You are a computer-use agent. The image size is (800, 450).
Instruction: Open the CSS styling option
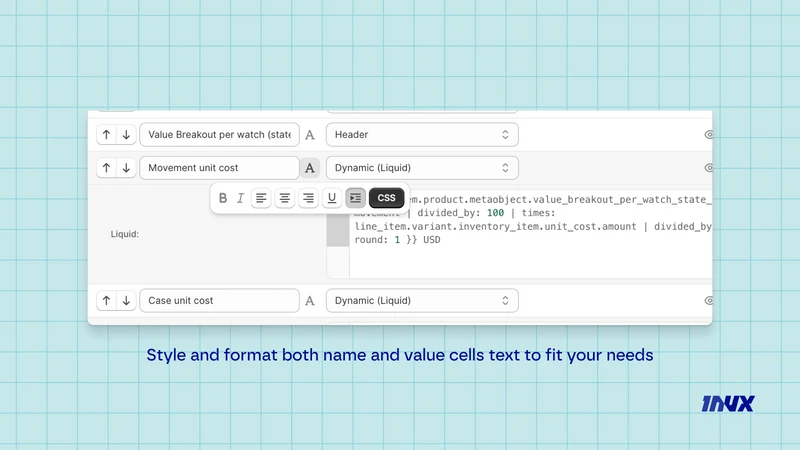click(x=386, y=198)
